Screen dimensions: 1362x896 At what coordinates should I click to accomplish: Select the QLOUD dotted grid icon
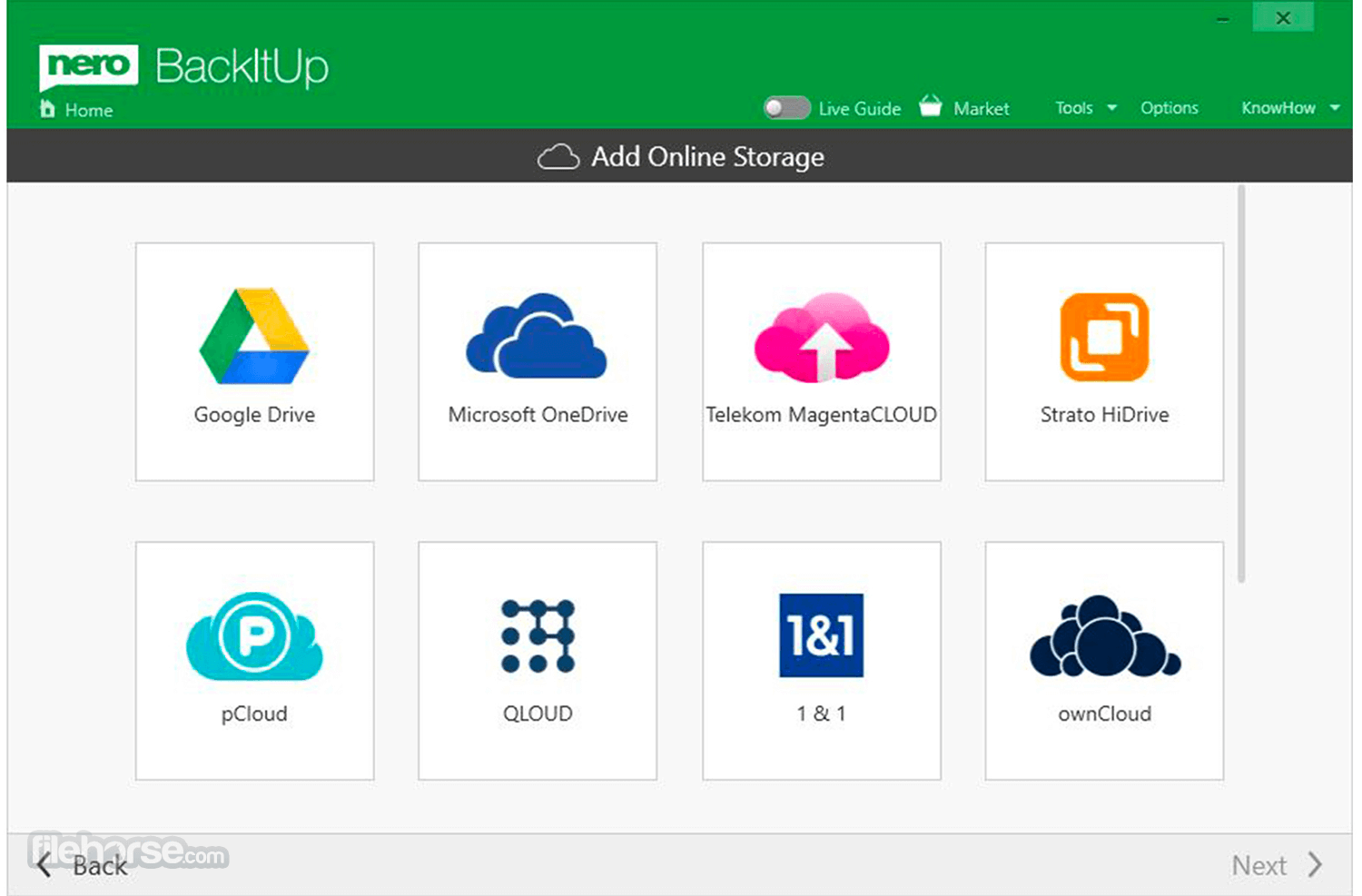click(538, 635)
